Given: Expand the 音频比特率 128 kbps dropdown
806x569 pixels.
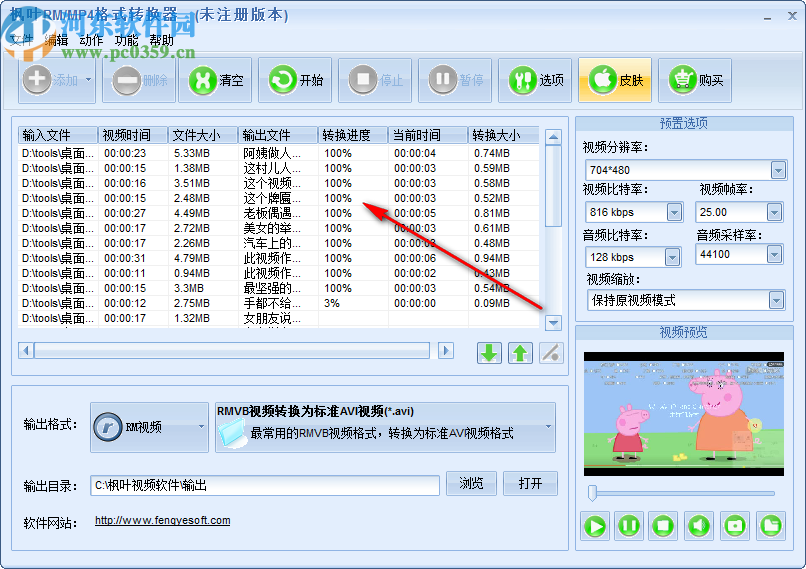Looking at the screenshot, I should (672, 257).
